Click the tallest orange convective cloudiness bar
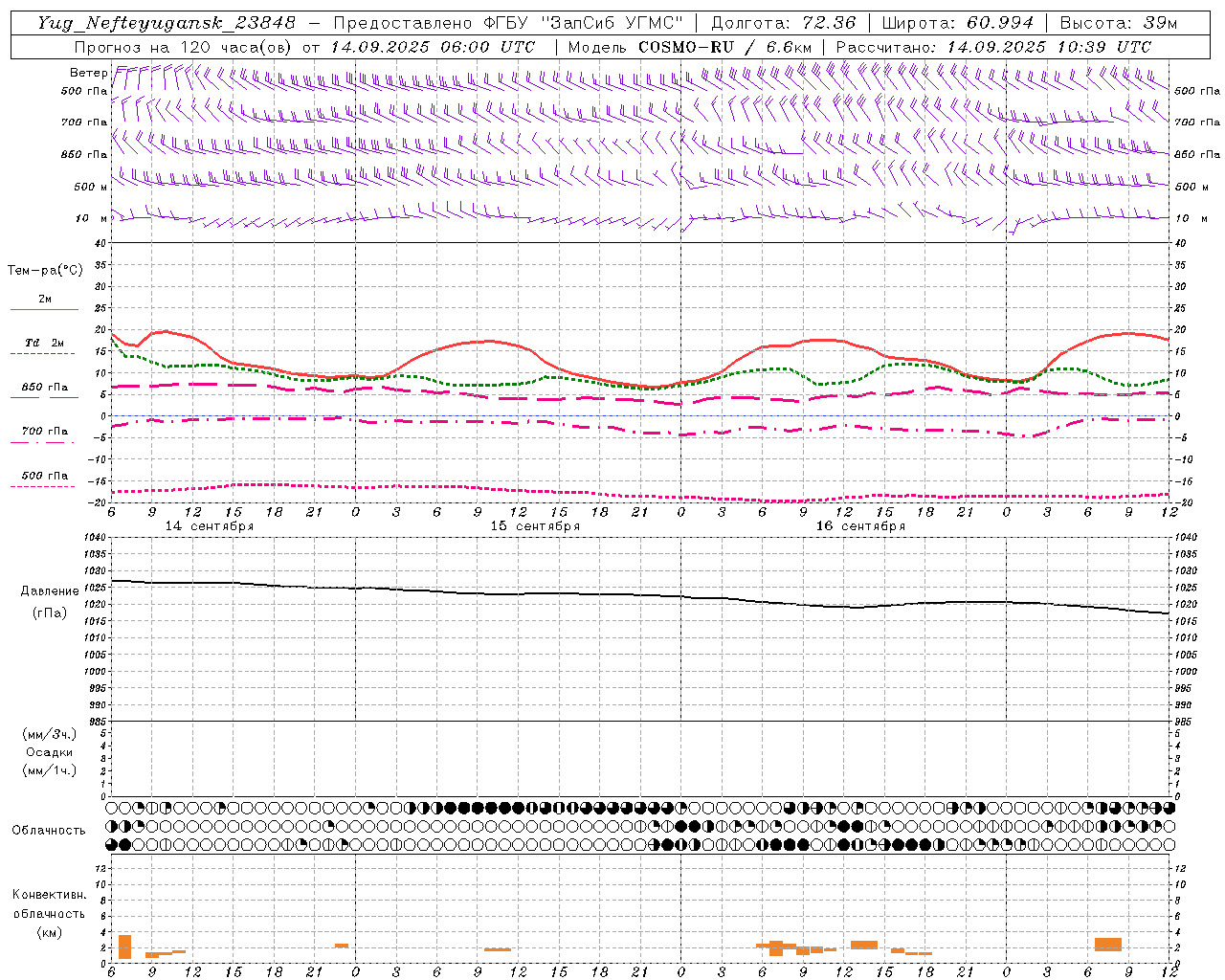The width and height of the screenshot is (1225, 980). pos(124,947)
